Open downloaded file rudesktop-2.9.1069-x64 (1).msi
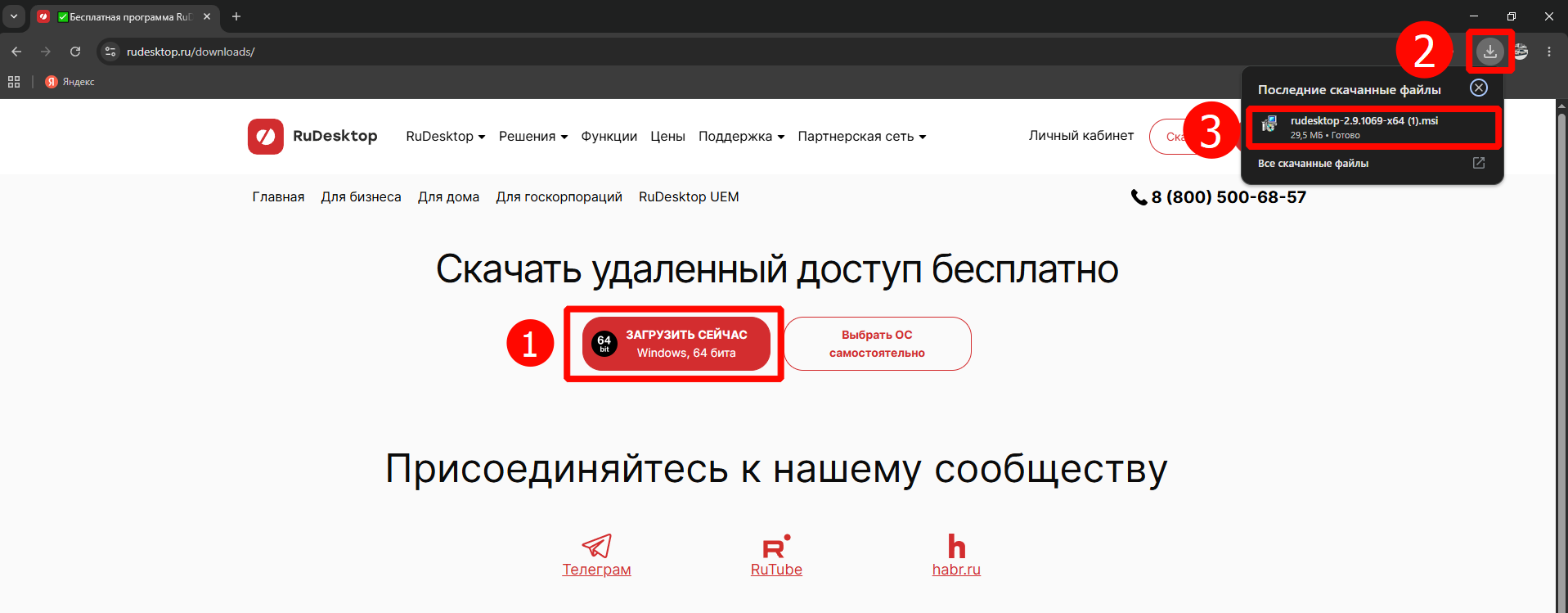Image resolution: width=1568 pixels, height=613 pixels. click(1374, 127)
